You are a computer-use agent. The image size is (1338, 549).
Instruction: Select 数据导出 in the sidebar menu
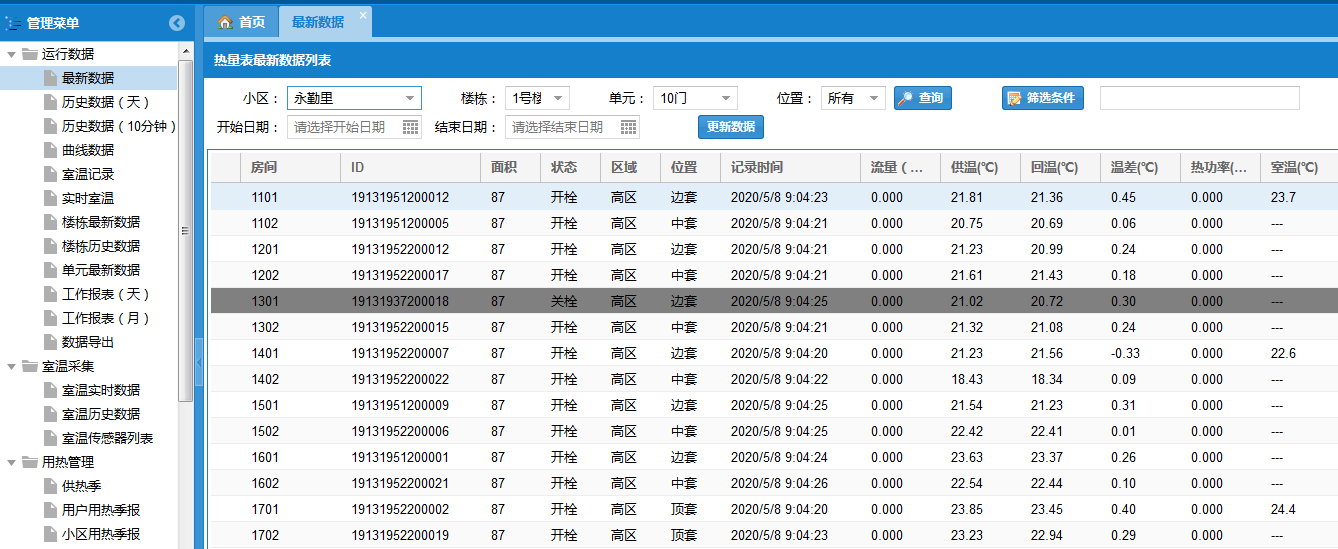click(x=88, y=342)
